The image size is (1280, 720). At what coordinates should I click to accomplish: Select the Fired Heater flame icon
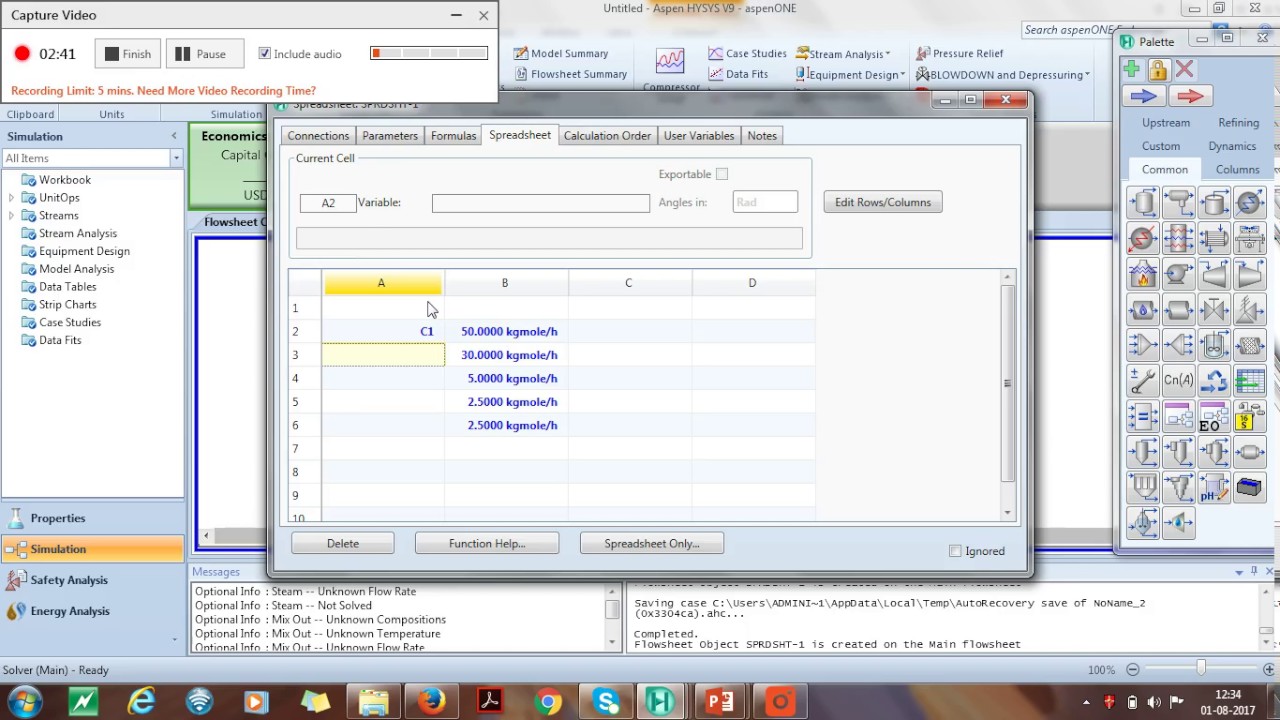coord(1143,273)
